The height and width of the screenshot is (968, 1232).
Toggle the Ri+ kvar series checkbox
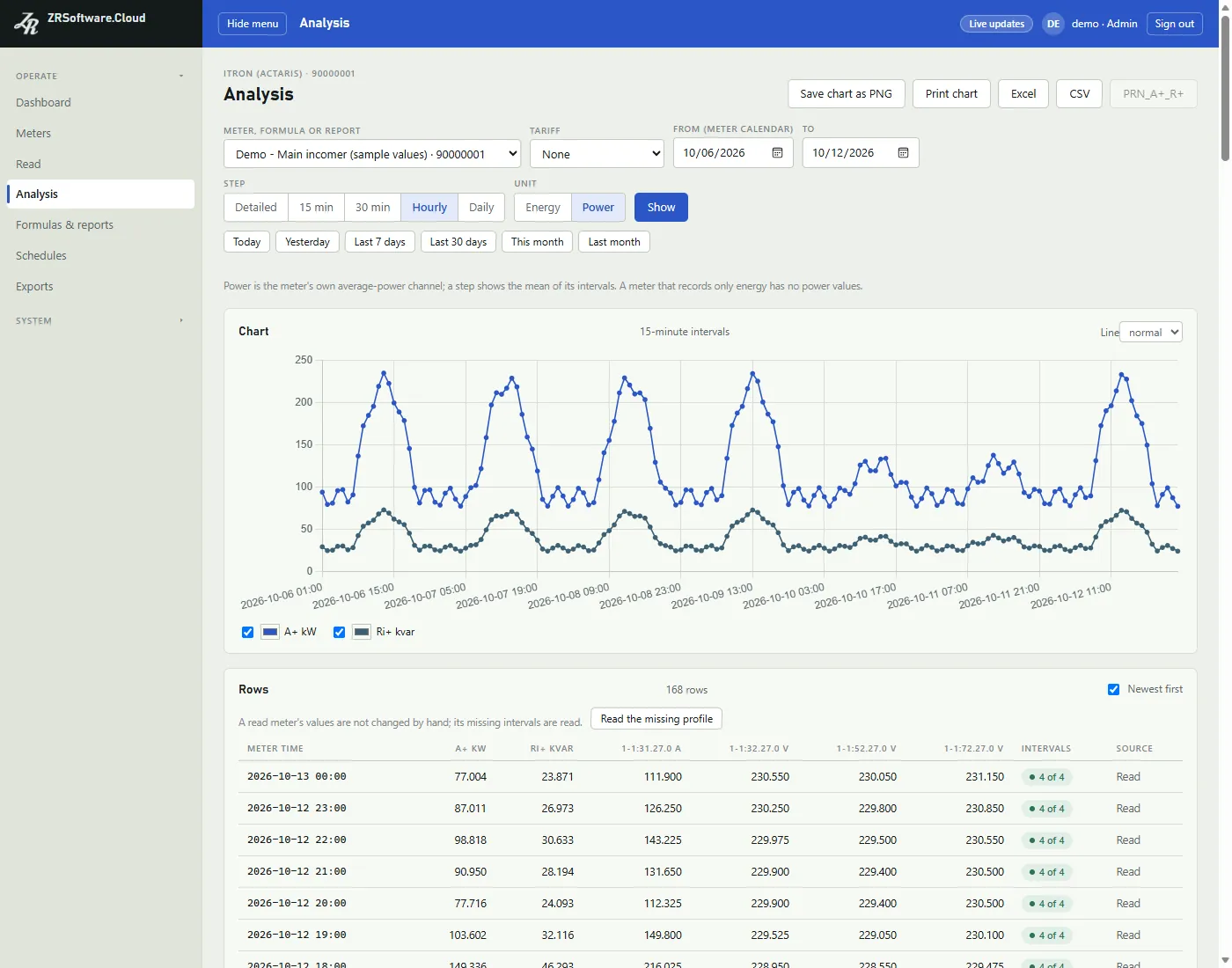[x=339, y=632]
